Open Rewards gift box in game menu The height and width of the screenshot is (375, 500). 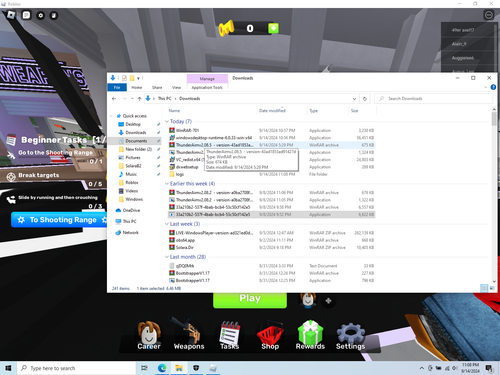[310, 335]
